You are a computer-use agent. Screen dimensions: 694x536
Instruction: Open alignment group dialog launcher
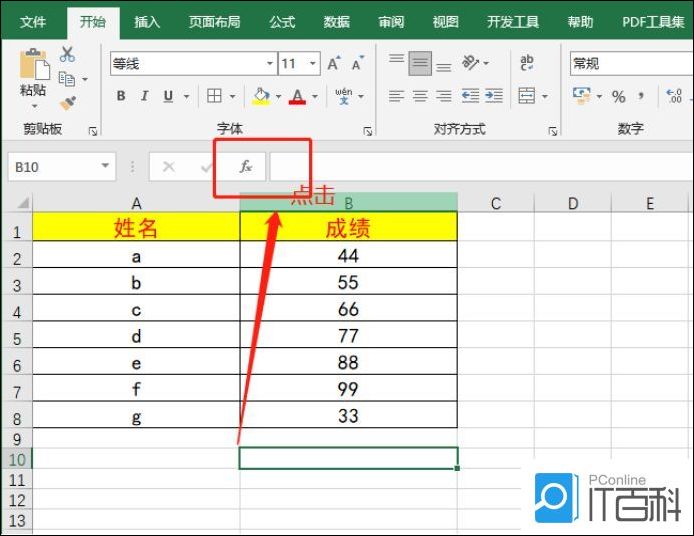tap(553, 131)
